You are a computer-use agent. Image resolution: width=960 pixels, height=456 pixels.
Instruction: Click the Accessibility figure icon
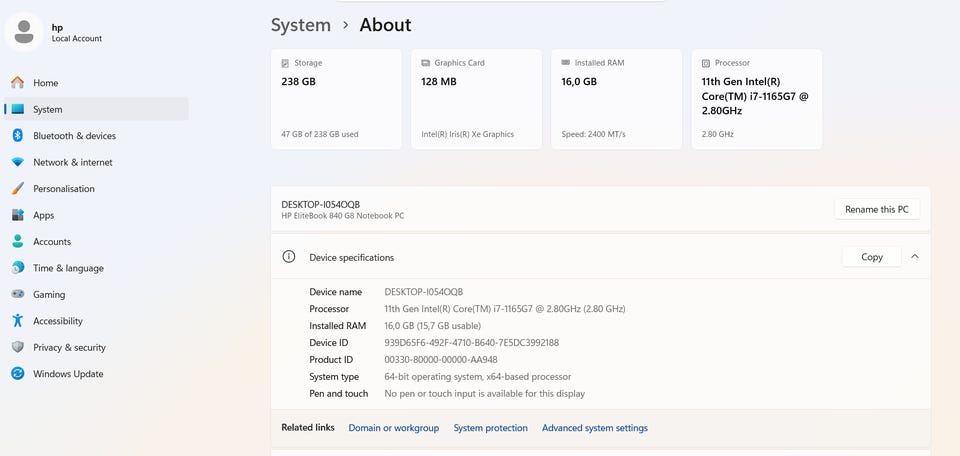tap(18, 320)
